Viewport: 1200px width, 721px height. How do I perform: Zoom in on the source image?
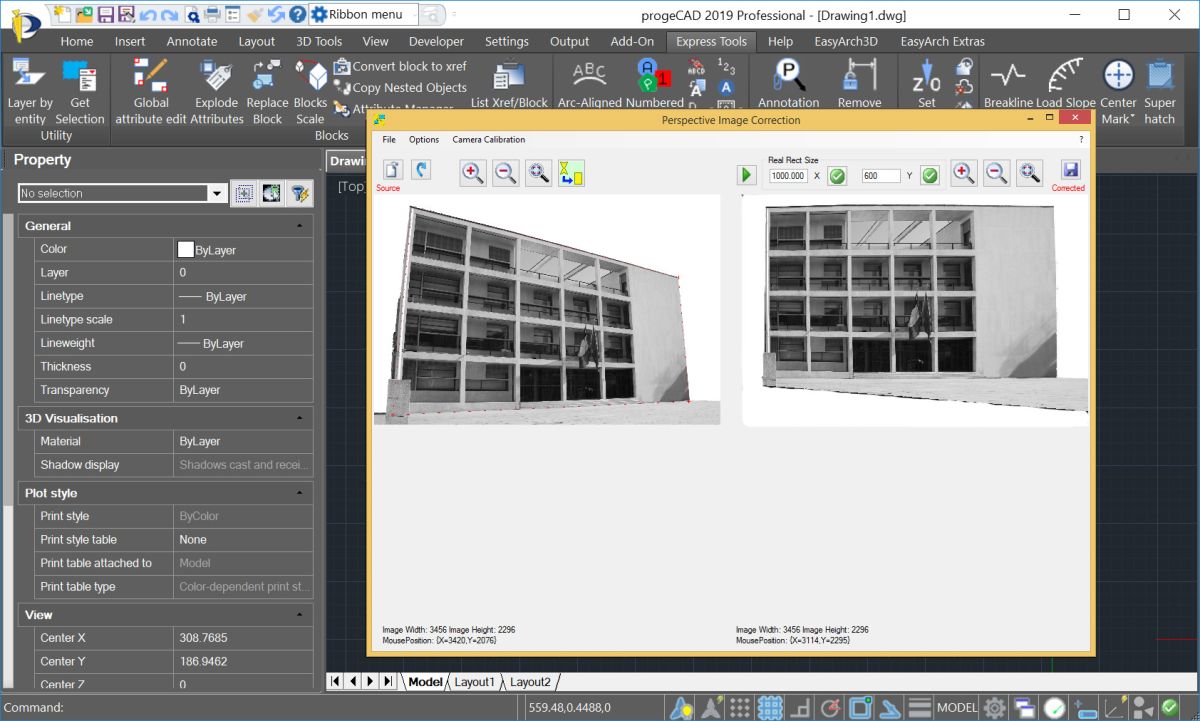[x=473, y=173]
